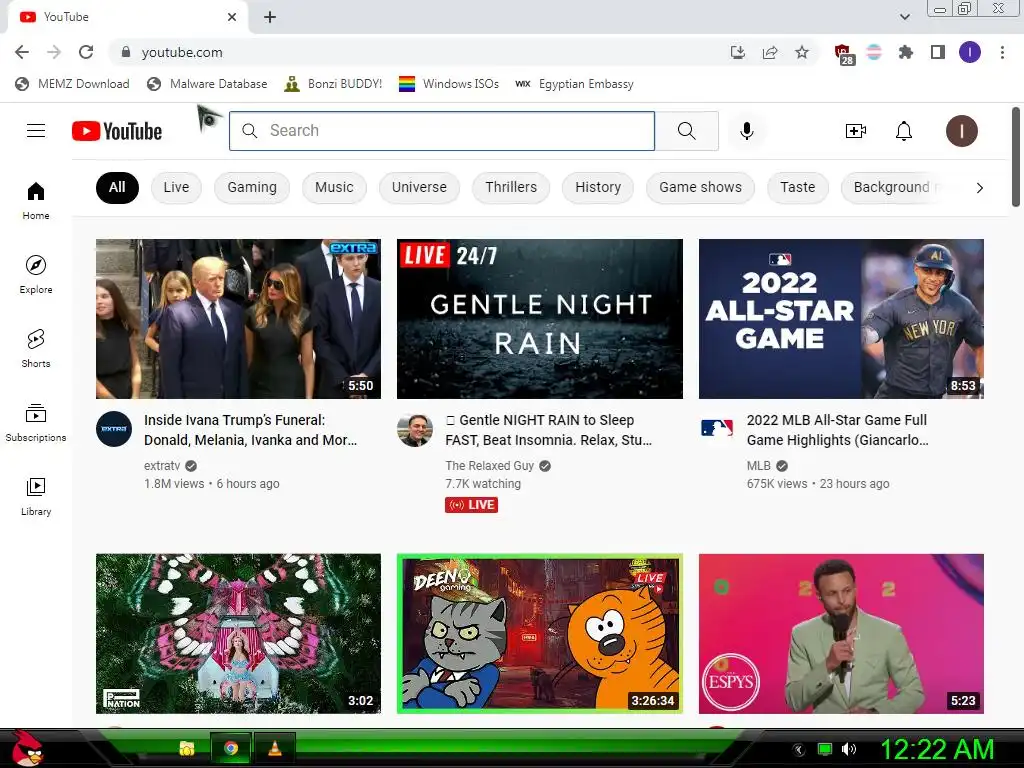This screenshot has height=768, width=1024.
Task: Open the Egyptian Embassy bookmark
Action: point(575,84)
